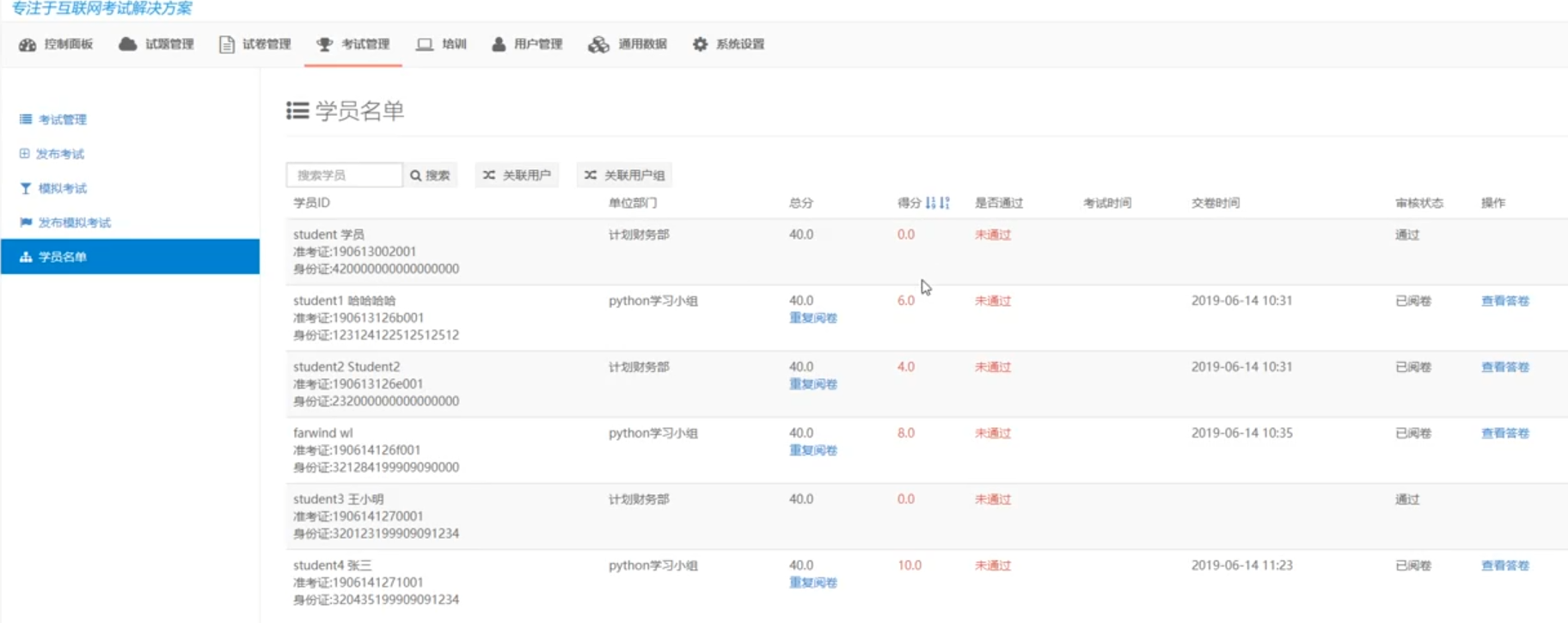Image resolution: width=1568 pixels, height=623 pixels.
Task: Click 重复阅卷 for student1
Action: (x=813, y=318)
